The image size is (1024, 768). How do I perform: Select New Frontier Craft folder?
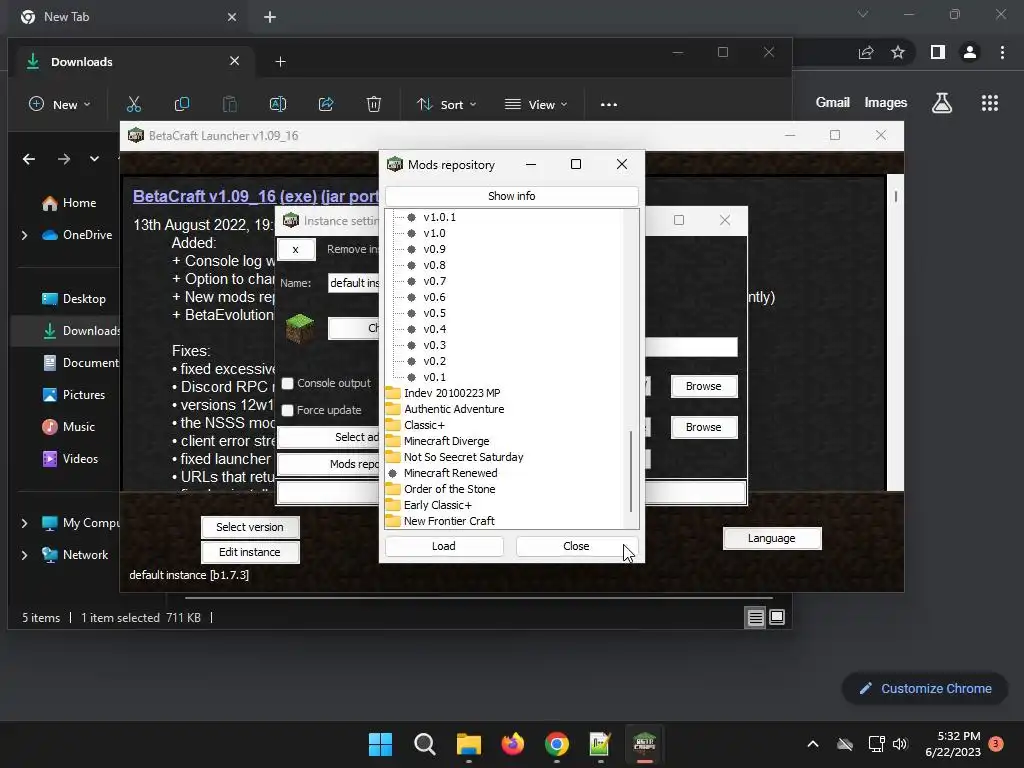point(449,521)
